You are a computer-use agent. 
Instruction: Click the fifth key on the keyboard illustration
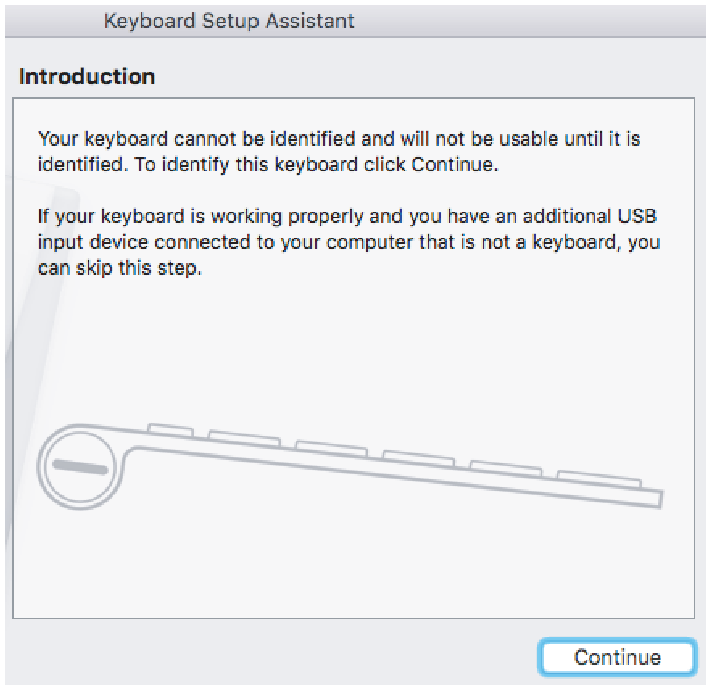point(504,465)
